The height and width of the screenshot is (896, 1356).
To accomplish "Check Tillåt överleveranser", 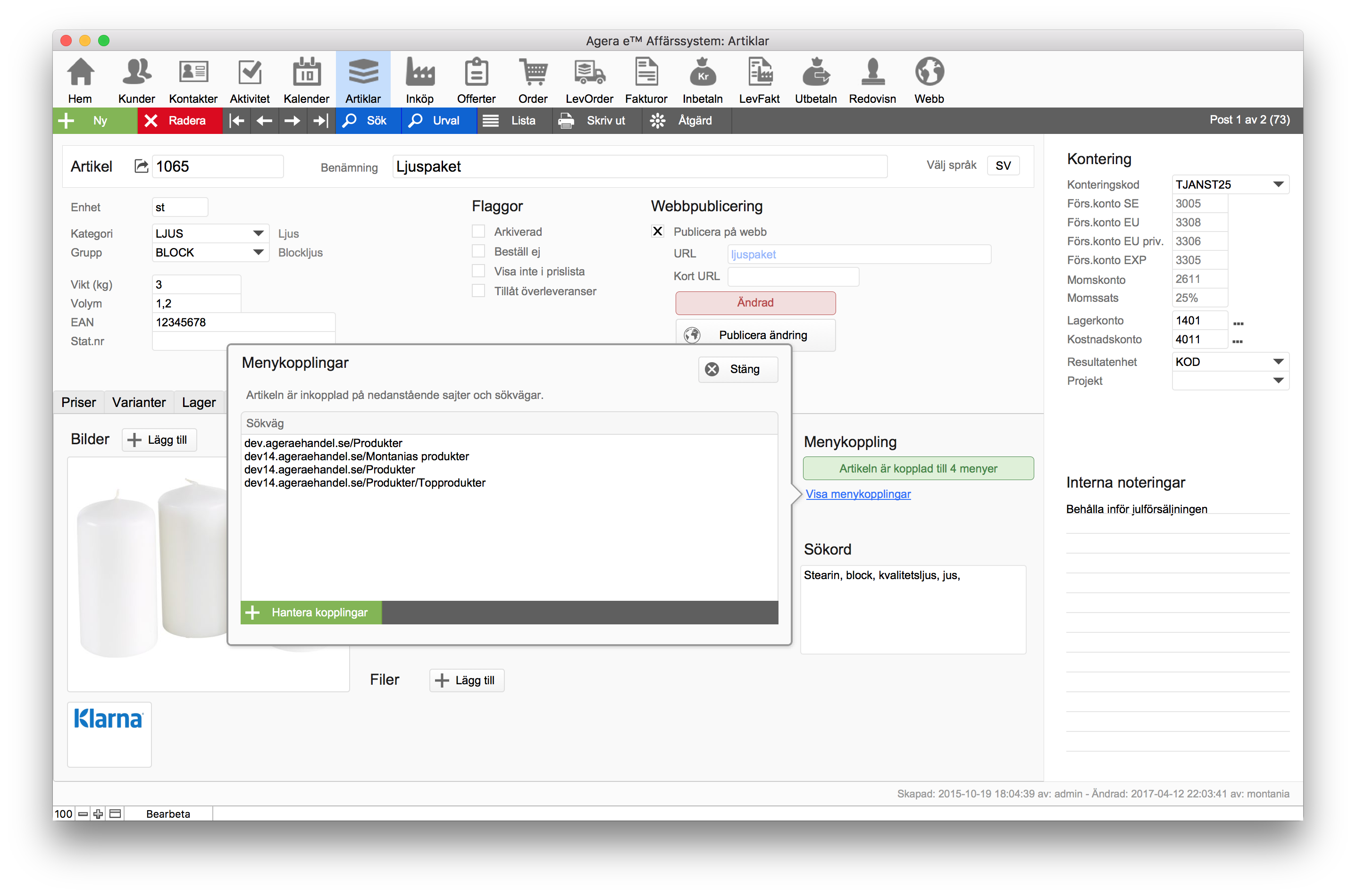I will [478, 291].
